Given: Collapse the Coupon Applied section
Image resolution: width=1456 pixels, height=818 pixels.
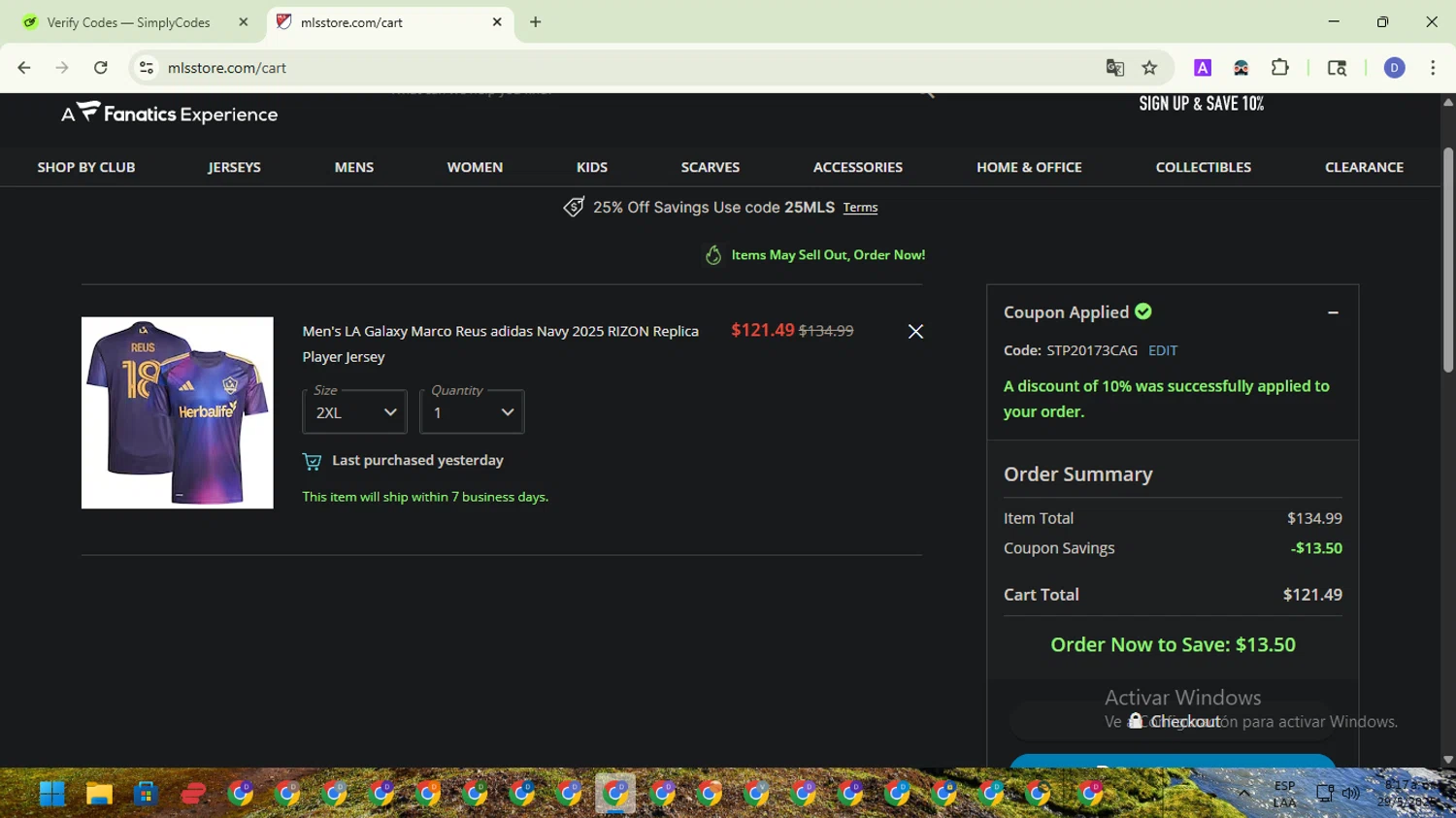Looking at the screenshot, I should [x=1333, y=312].
